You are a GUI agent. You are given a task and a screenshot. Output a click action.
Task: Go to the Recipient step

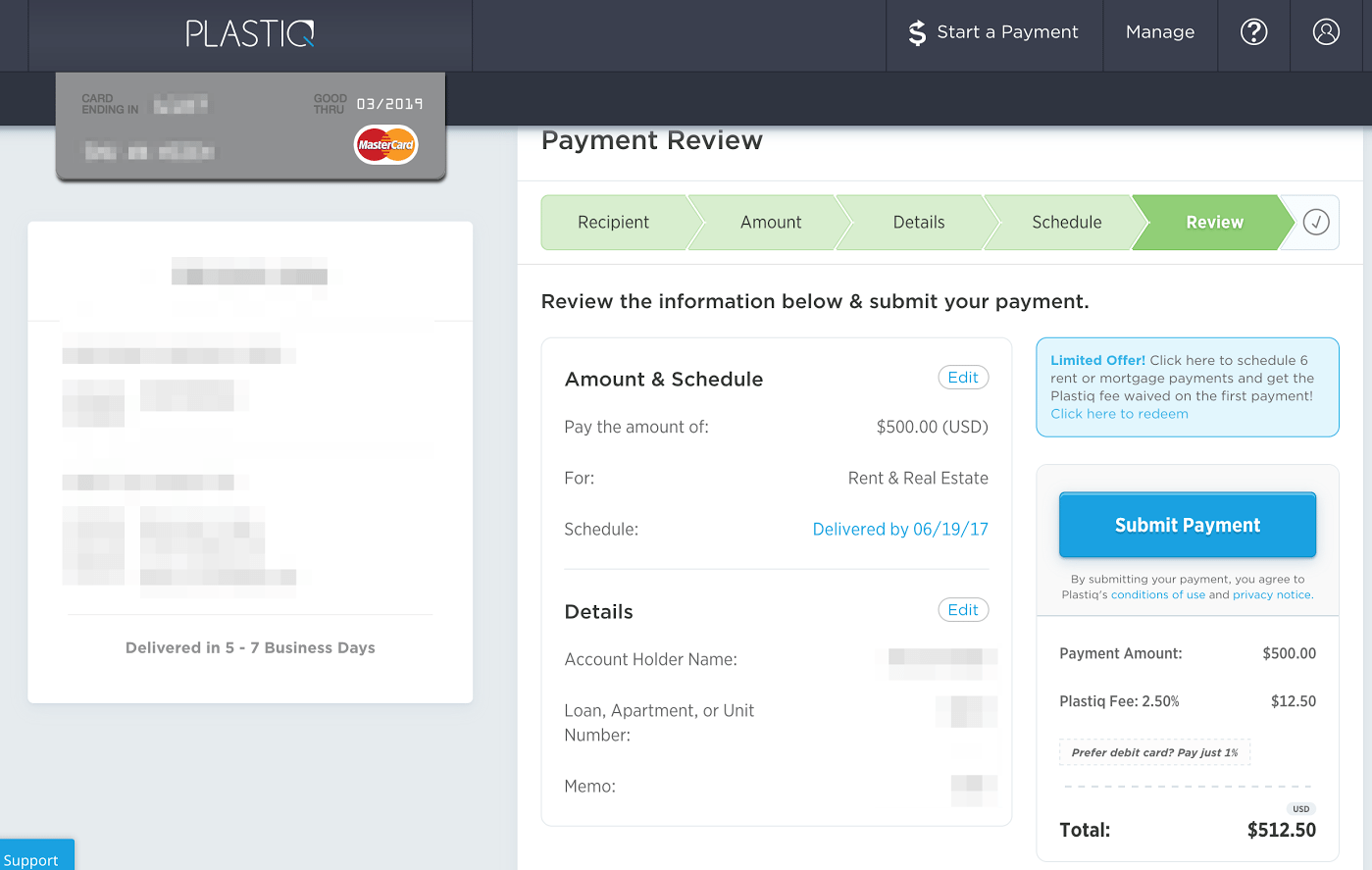coord(613,223)
